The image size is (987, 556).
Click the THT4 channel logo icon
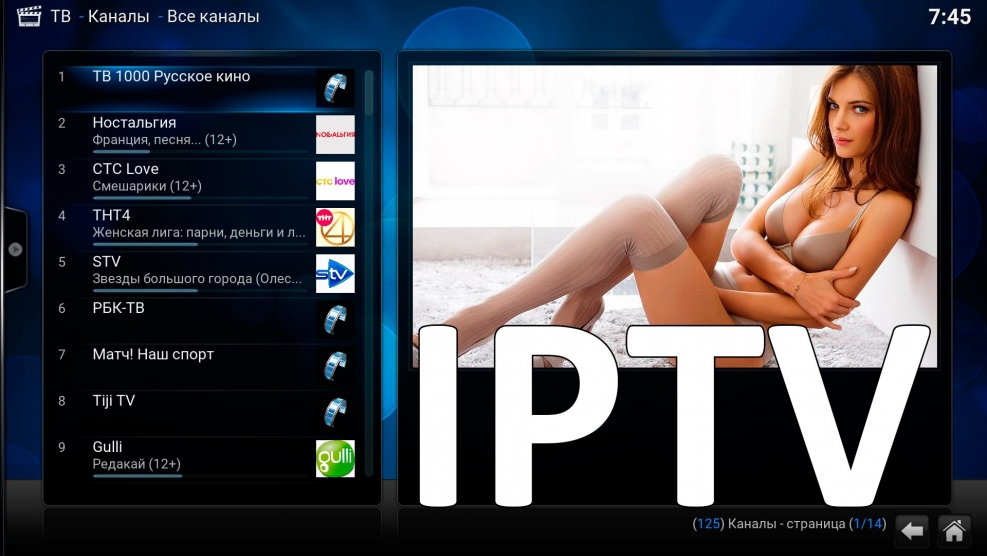pyautogui.click(x=335, y=227)
